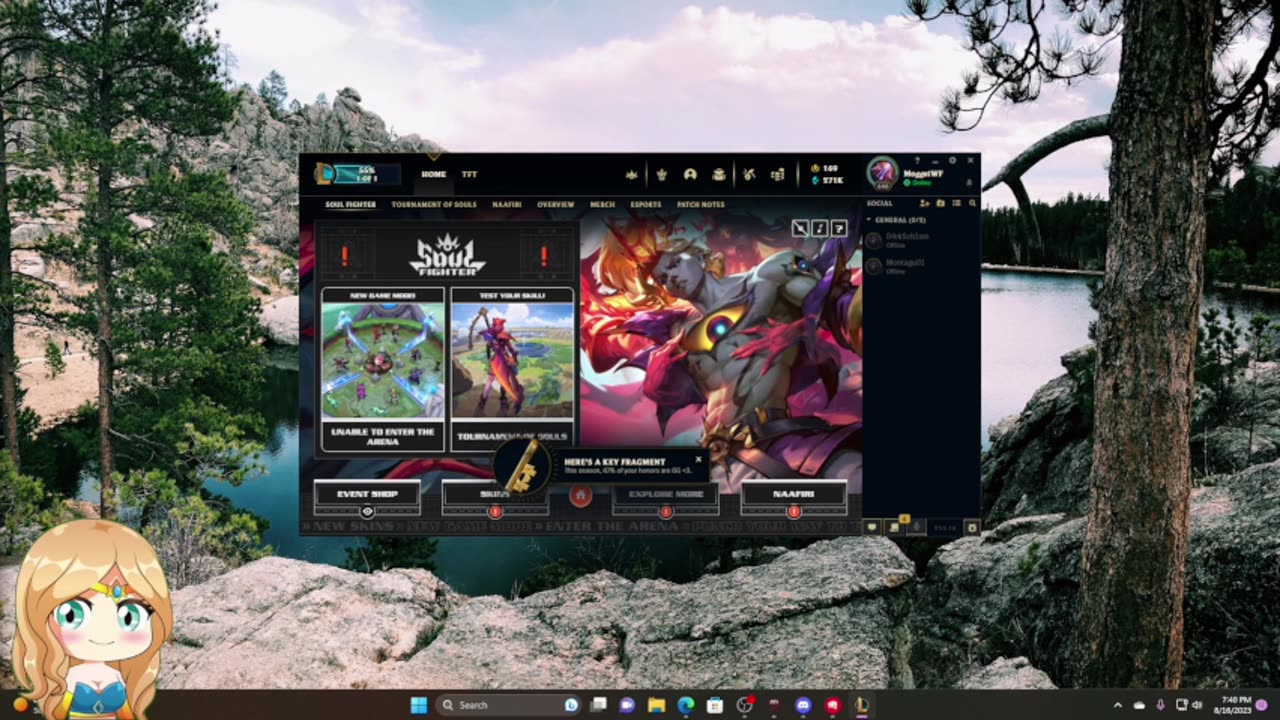1280x720 pixels.
Task: Click the RP currency balance 169
Action: [824, 168]
